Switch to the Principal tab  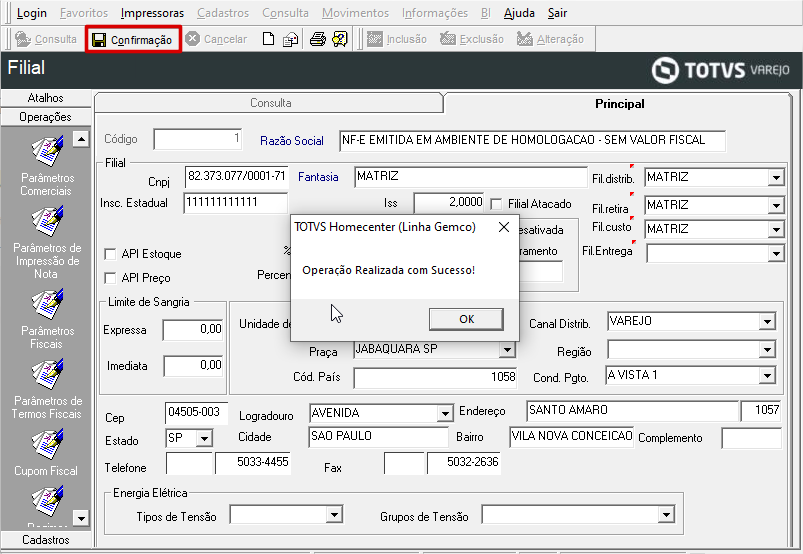point(619,103)
